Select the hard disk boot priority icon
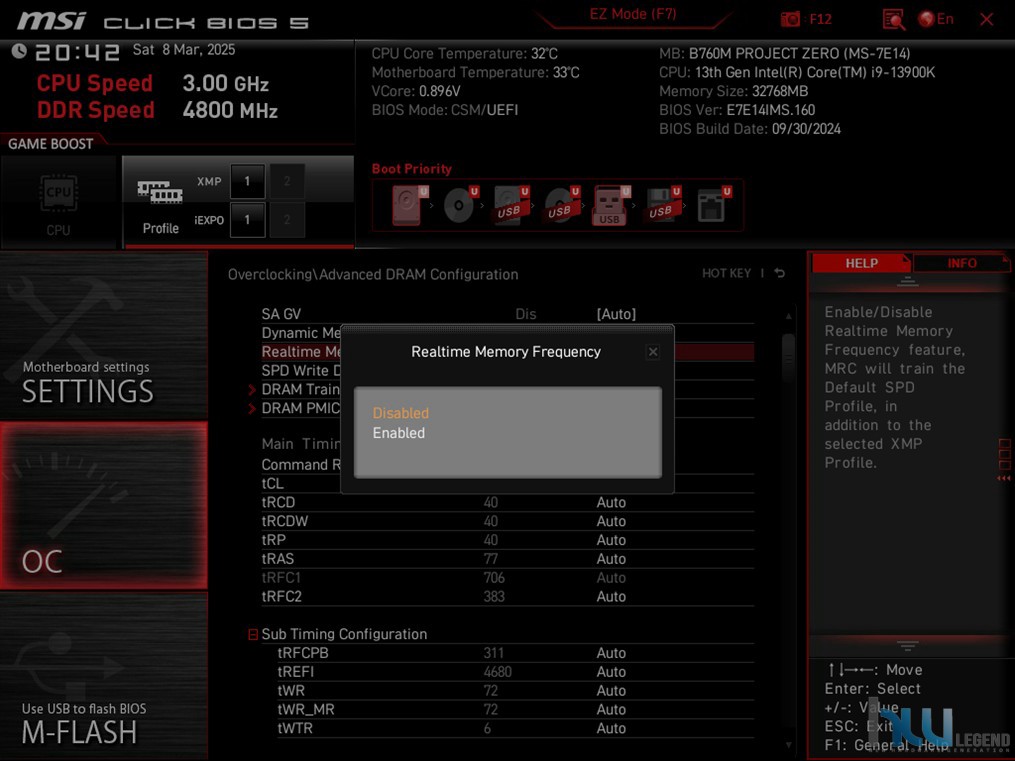1015x761 pixels. [410, 205]
